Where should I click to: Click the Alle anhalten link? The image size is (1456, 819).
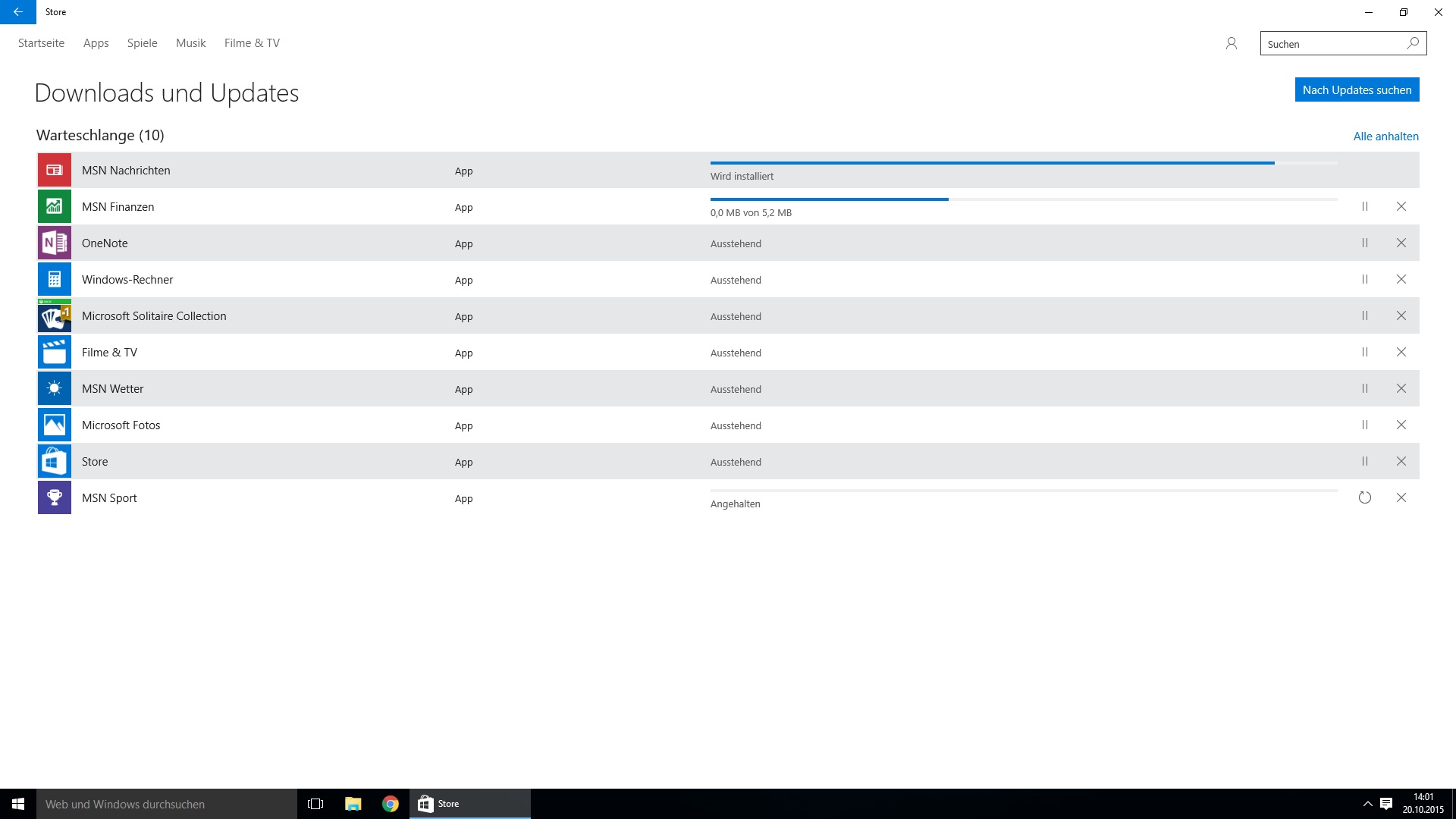pos(1385,136)
